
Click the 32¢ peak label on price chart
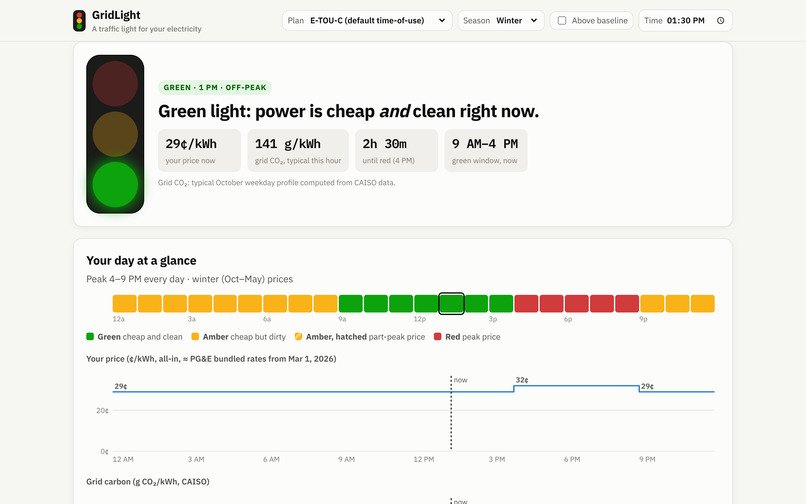coord(522,380)
